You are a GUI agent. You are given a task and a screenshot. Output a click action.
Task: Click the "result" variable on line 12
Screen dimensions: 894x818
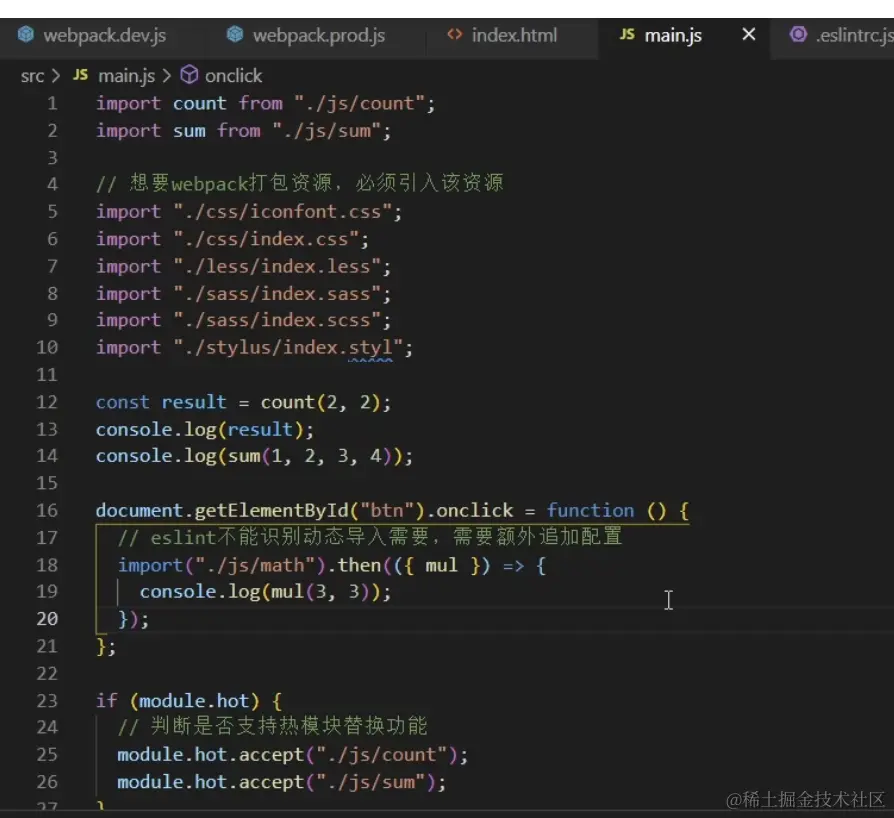(194, 402)
